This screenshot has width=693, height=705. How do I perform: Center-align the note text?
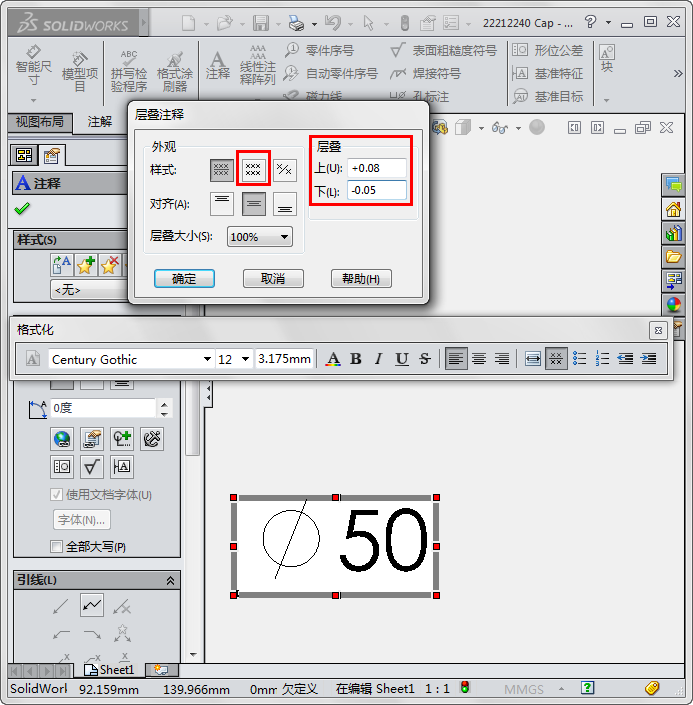point(479,359)
